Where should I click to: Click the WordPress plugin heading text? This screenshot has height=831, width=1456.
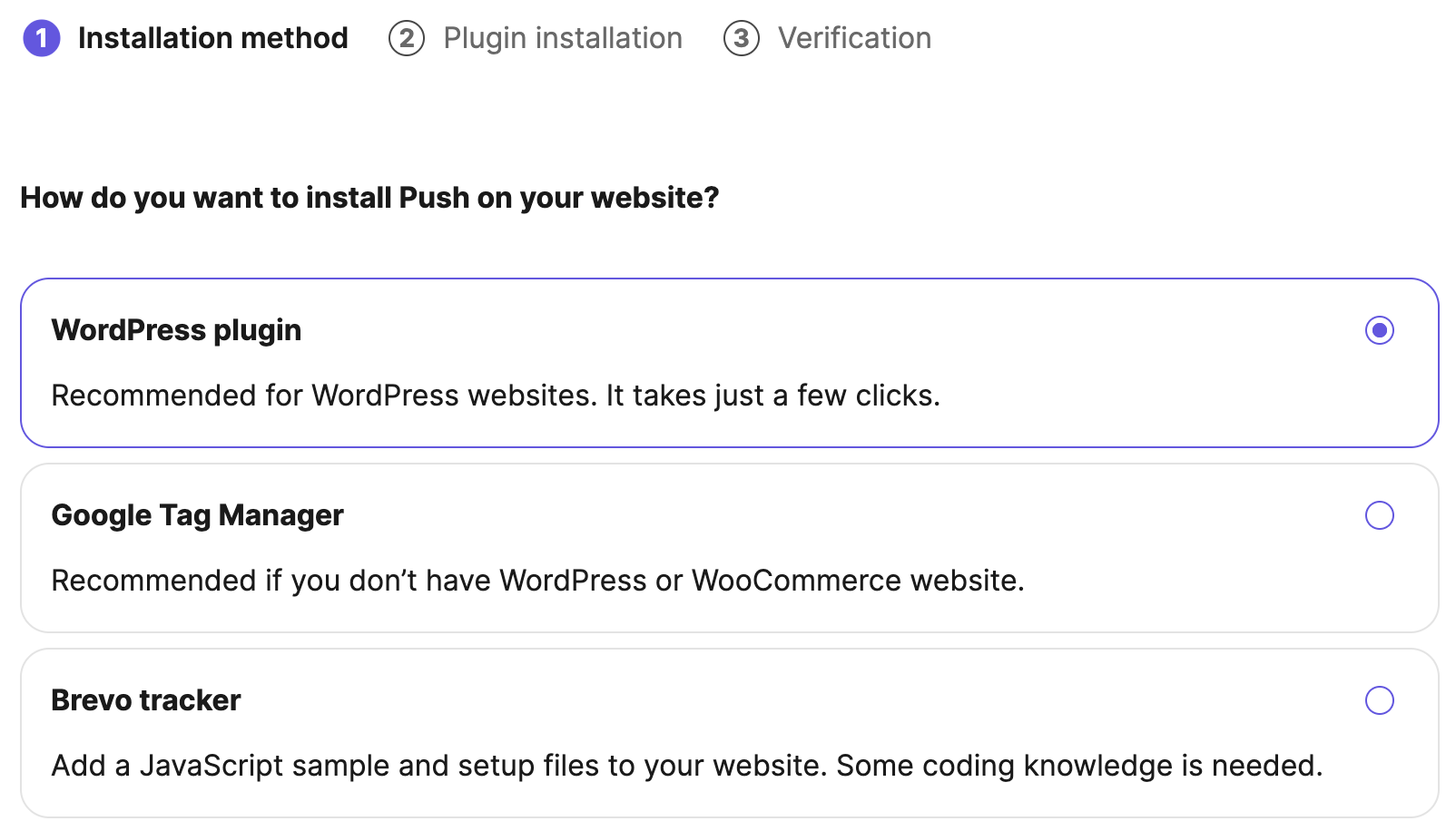(x=176, y=330)
